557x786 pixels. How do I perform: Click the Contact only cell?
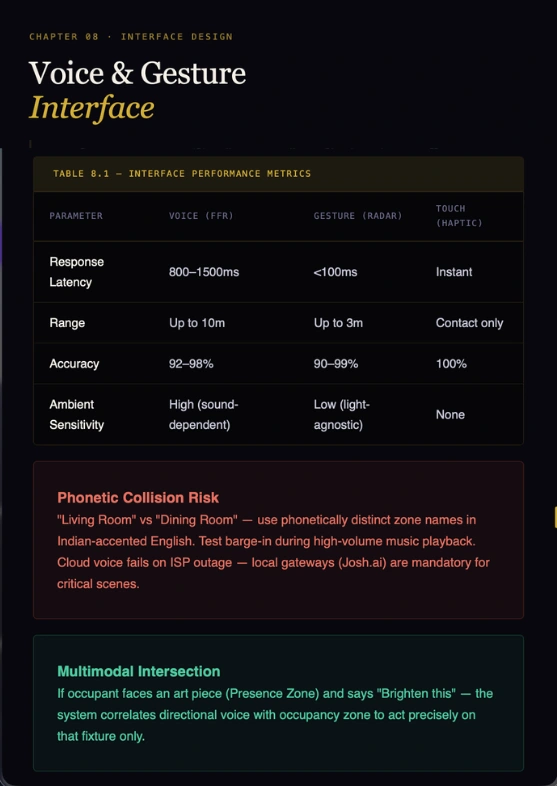[x=469, y=323]
